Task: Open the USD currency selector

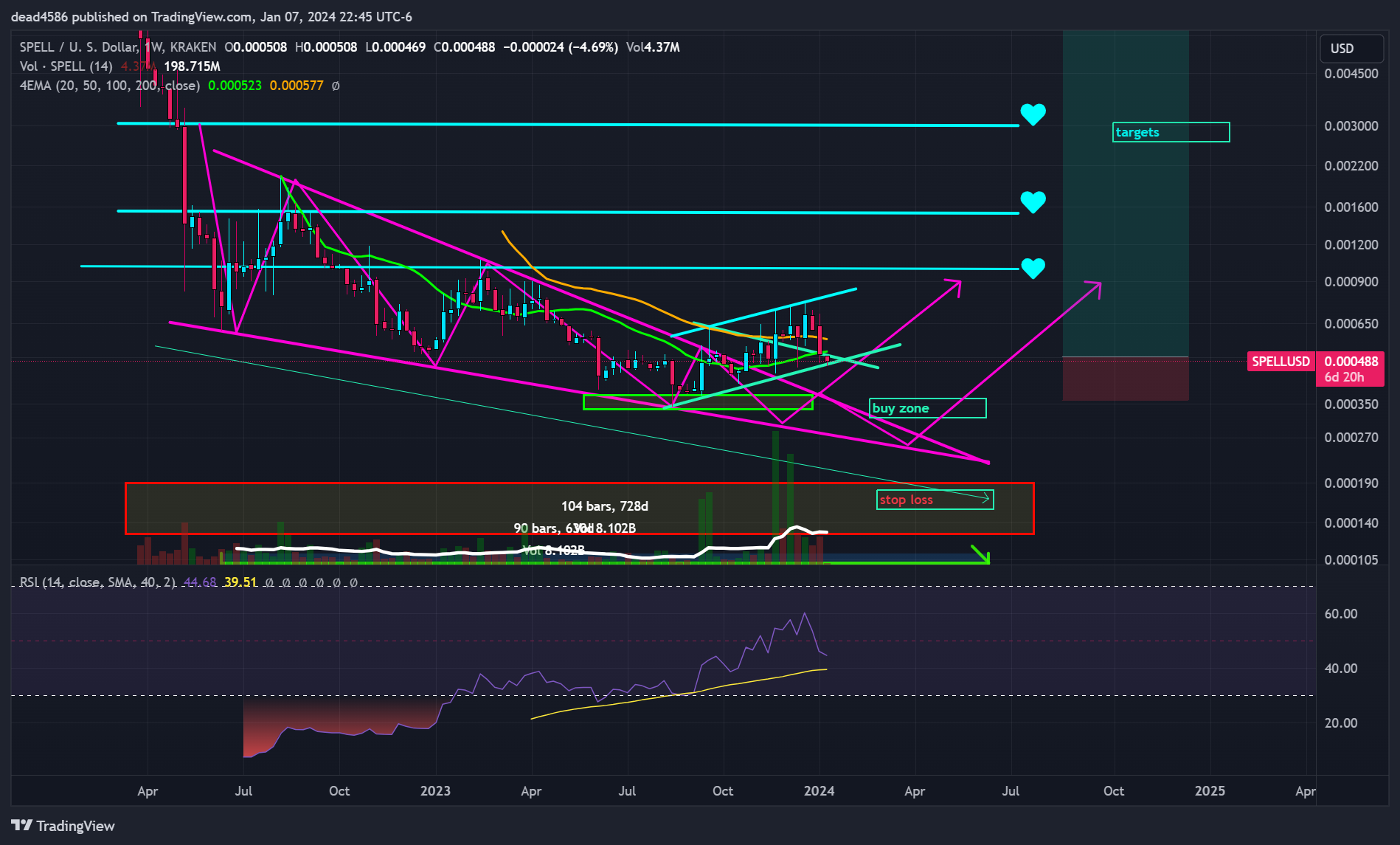Action: click(1351, 49)
